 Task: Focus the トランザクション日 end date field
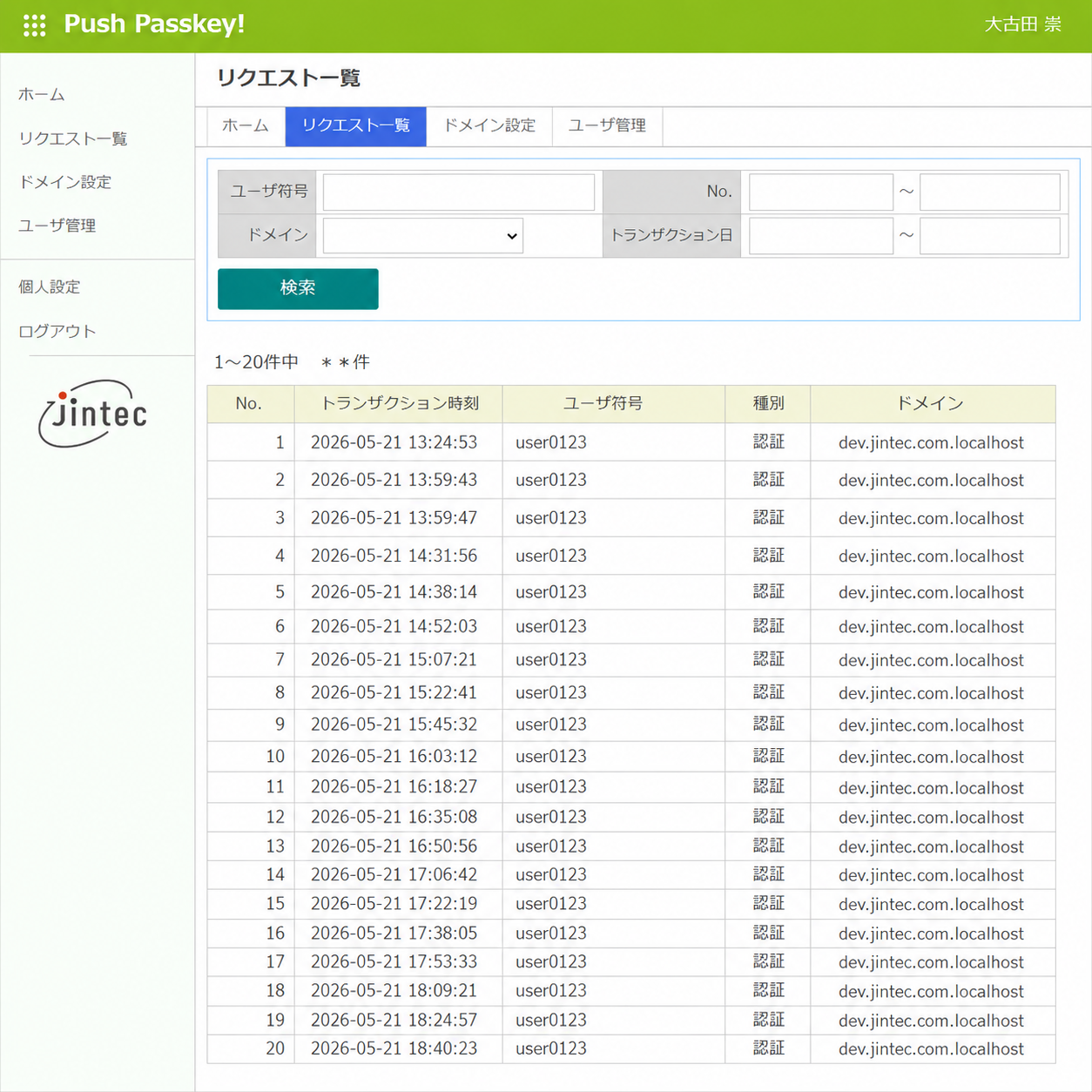point(990,236)
